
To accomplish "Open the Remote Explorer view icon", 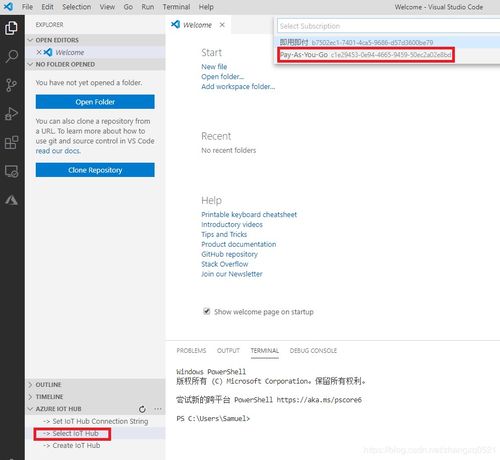I will pos(11,171).
